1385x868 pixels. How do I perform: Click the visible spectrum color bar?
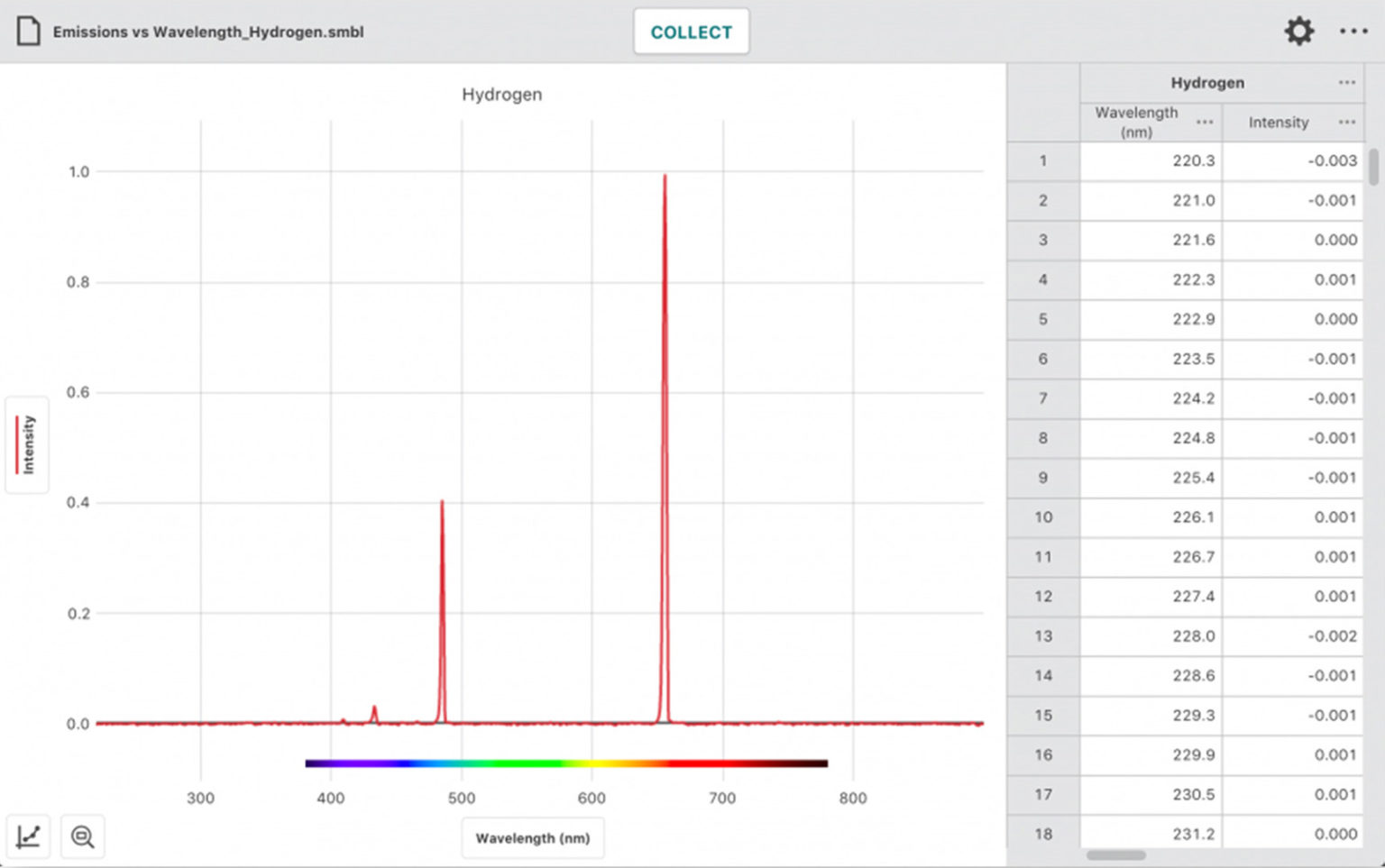566,763
